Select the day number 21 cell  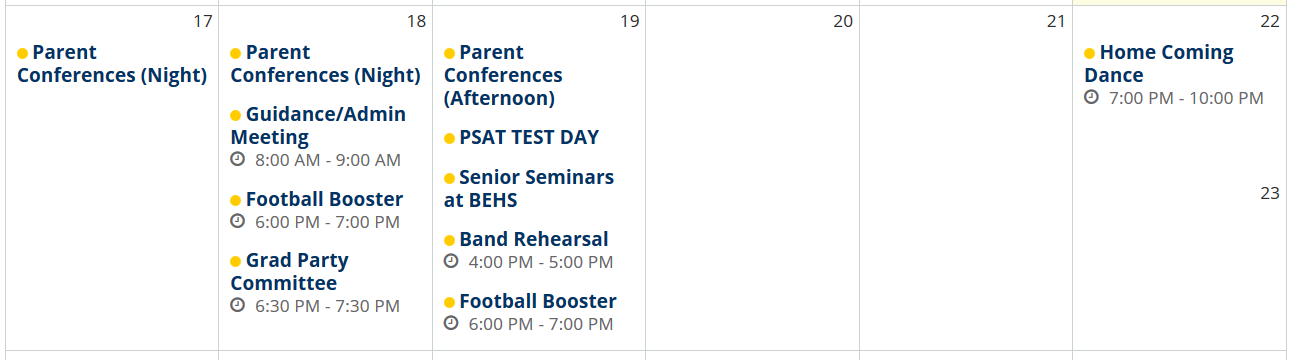(966, 178)
